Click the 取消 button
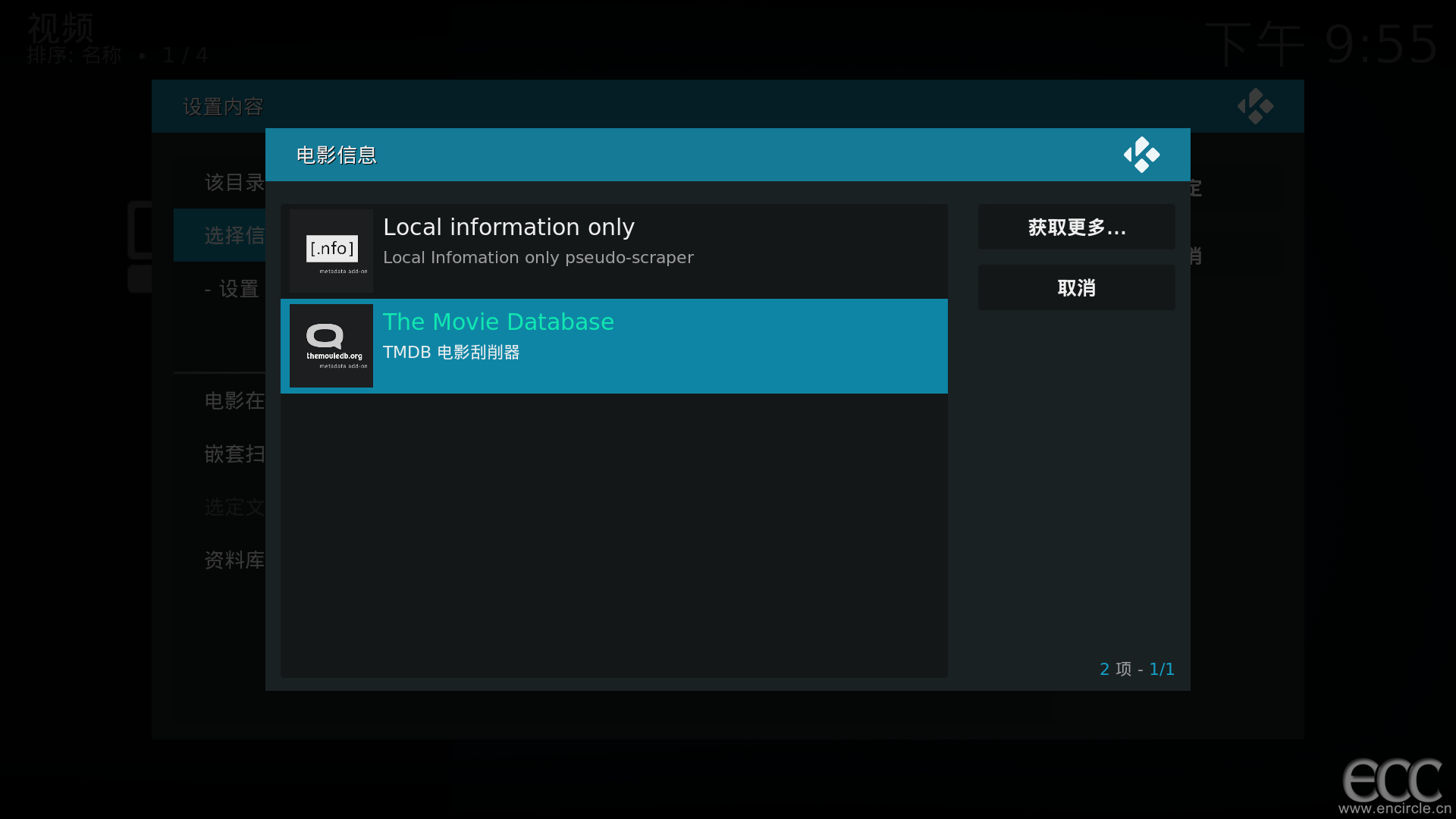1456x819 pixels. pos(1077,287)
